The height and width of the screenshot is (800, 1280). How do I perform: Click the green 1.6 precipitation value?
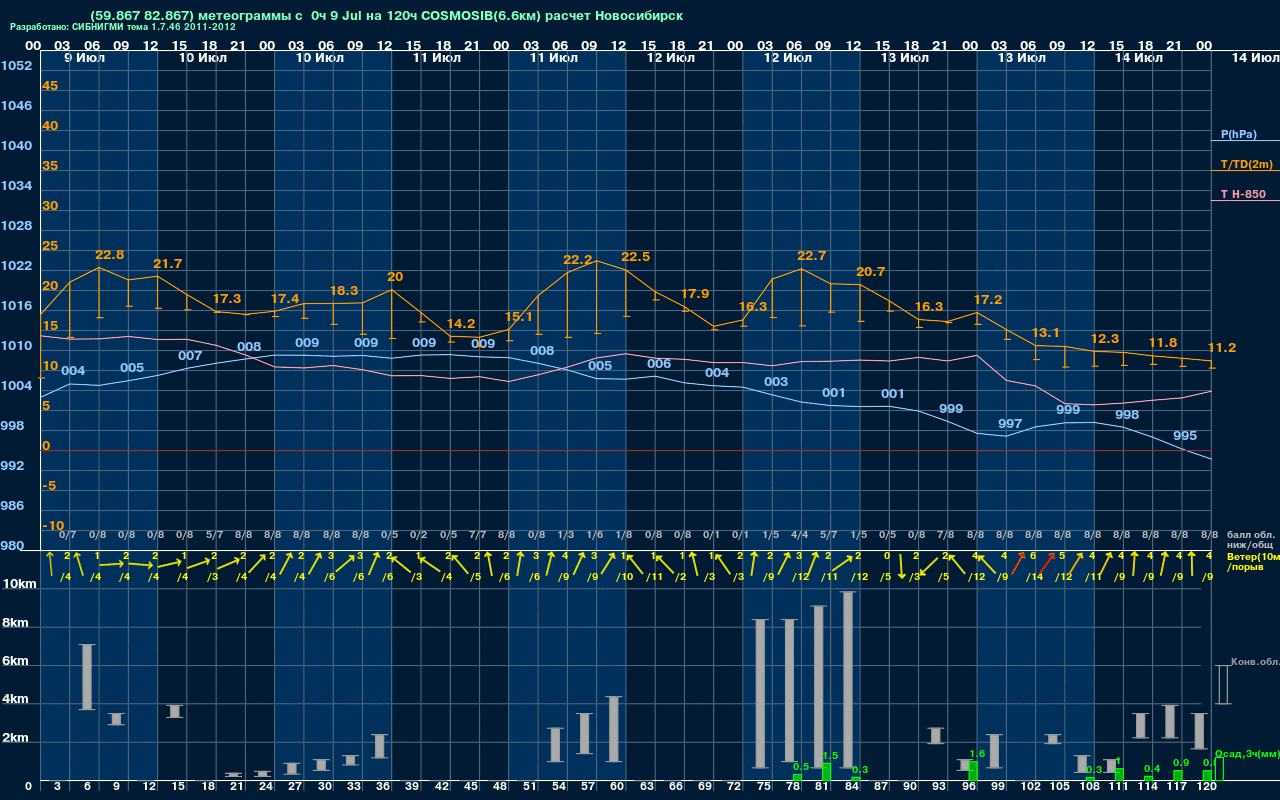pyautogui.click(x=977, y=754)
